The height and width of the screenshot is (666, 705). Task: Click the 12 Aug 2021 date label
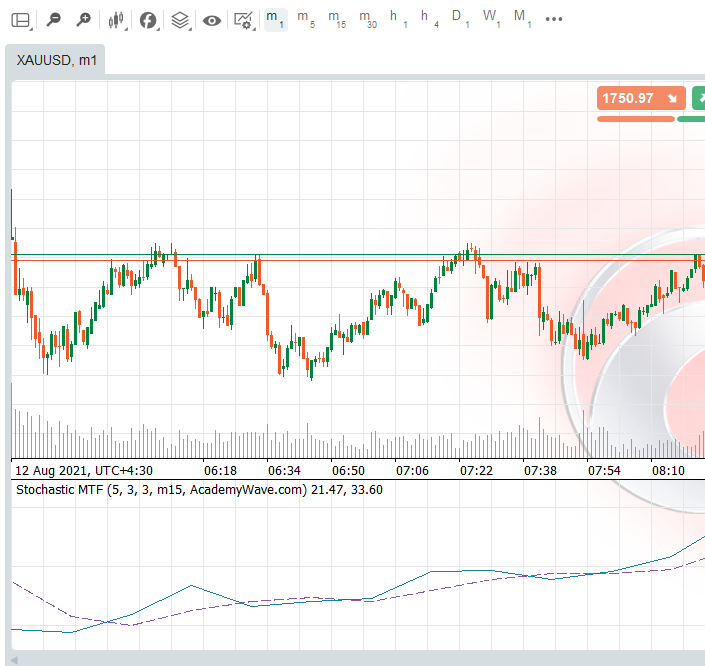pyautogui.click(x=84, y=470)
